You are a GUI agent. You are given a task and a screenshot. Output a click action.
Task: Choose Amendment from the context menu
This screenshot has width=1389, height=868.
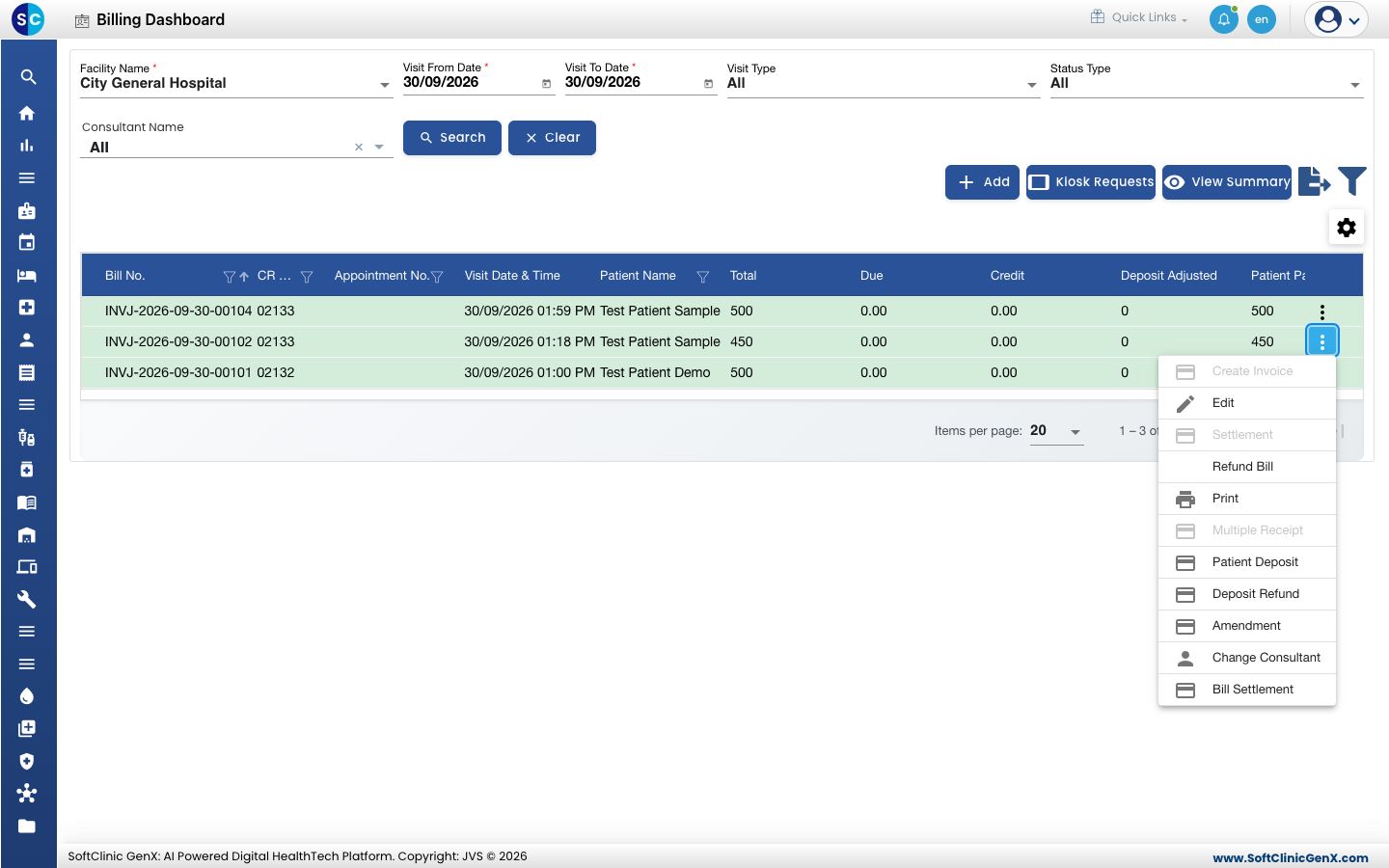click(1247, 626)
